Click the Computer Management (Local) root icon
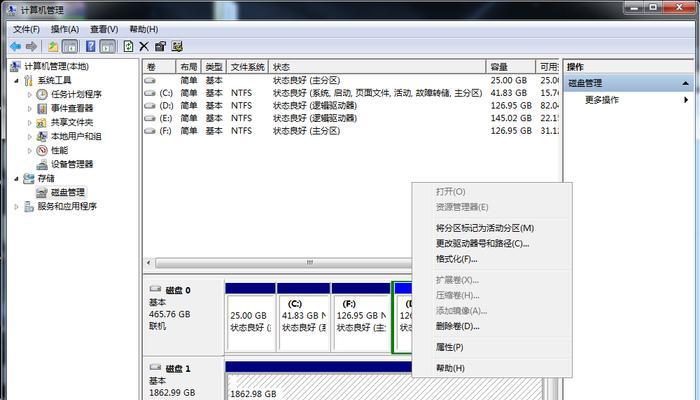Image resolution: width=700 pixels, height=400 pixels. pyautogui.click(x=16, y=67)
